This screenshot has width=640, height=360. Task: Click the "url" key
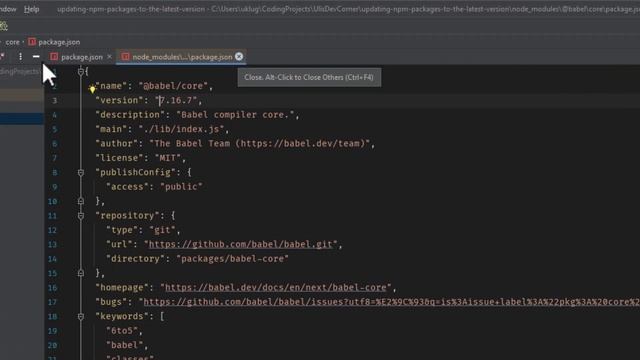tap(119, 244)
